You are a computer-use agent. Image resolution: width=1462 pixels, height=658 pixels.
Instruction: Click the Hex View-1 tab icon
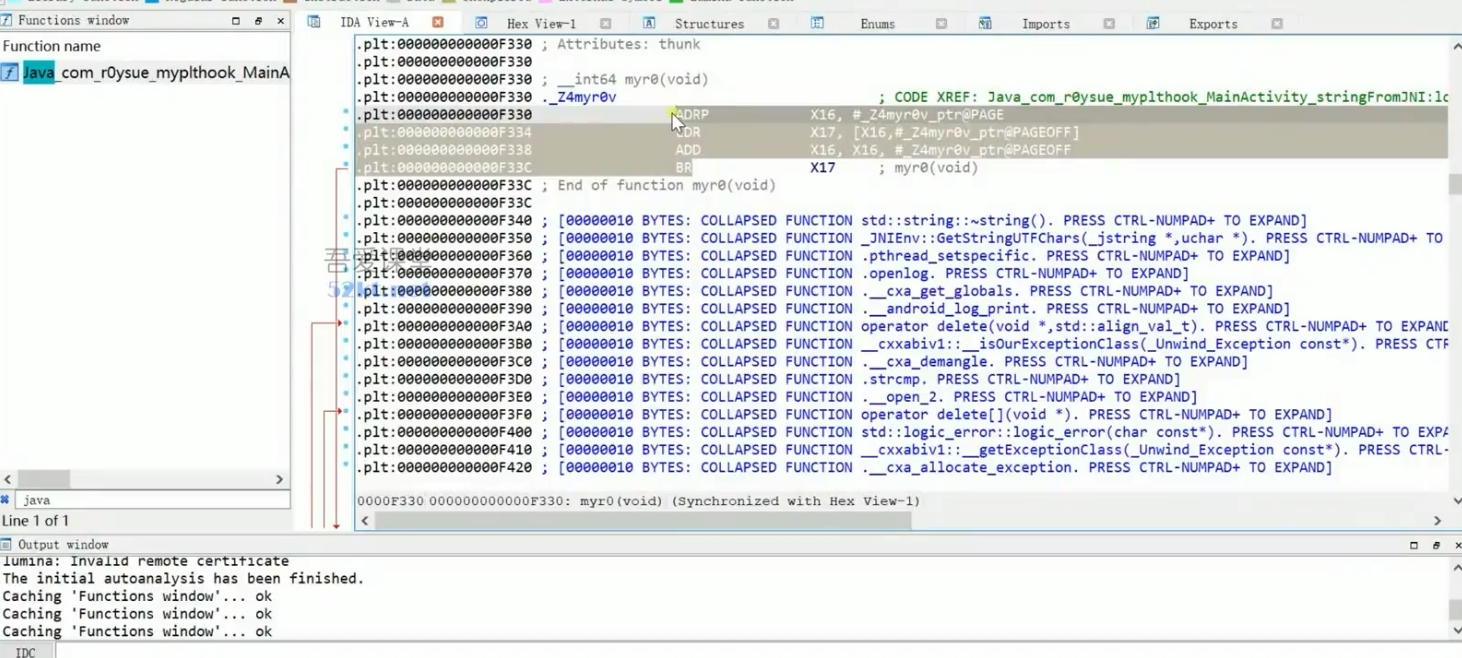pos(481,22)
